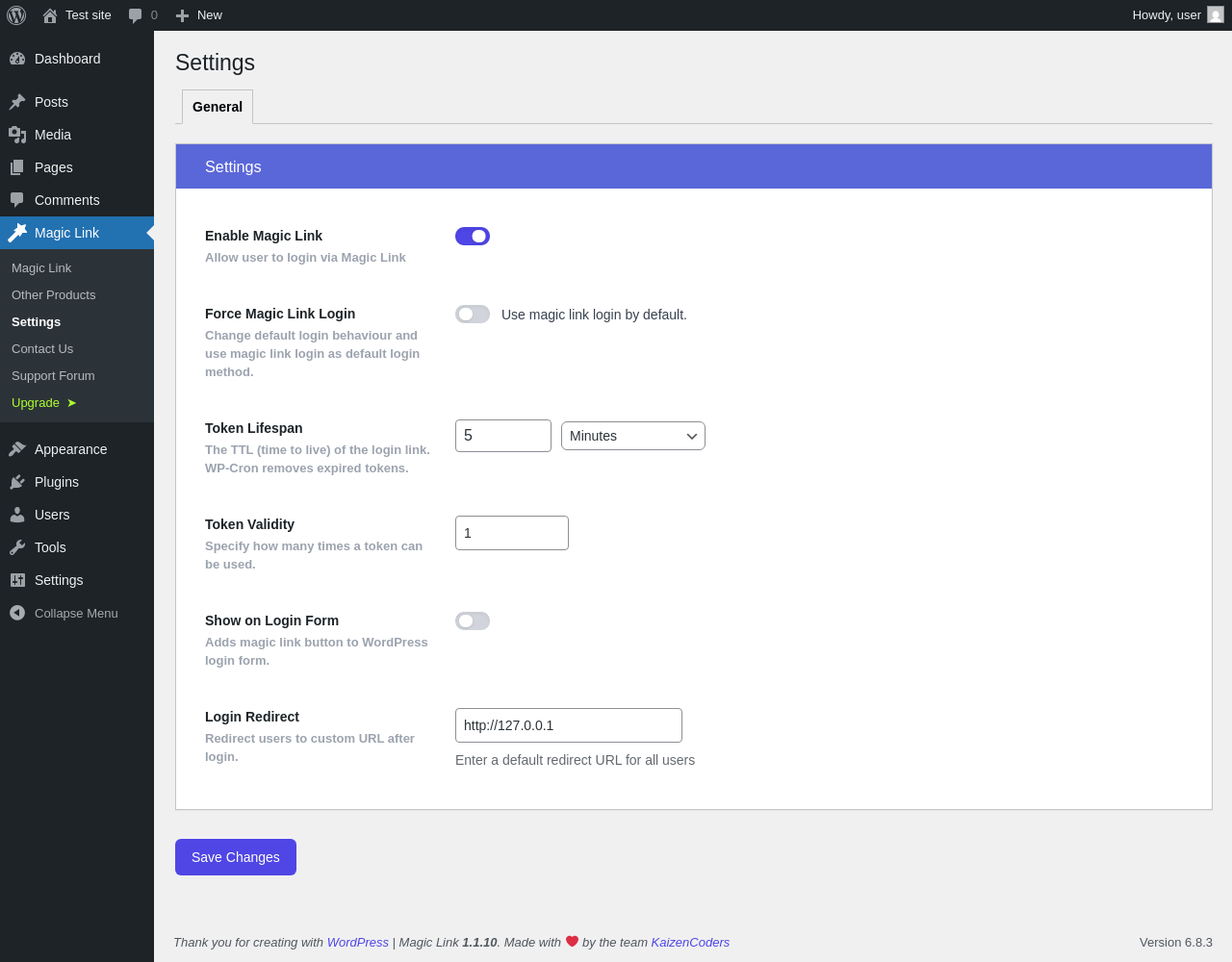
Task: Enable the Show on Login Form toggle
Action: (x=473, y=621)
